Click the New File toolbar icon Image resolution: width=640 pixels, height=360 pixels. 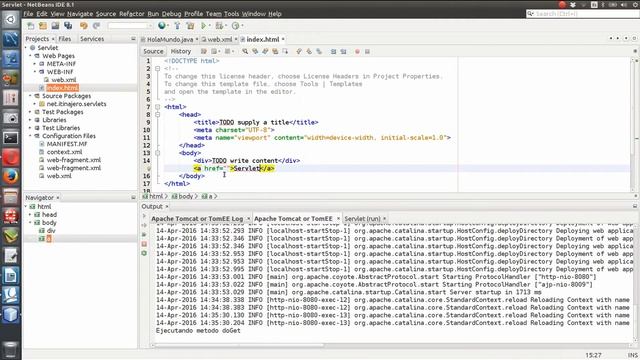pos(31,26)
